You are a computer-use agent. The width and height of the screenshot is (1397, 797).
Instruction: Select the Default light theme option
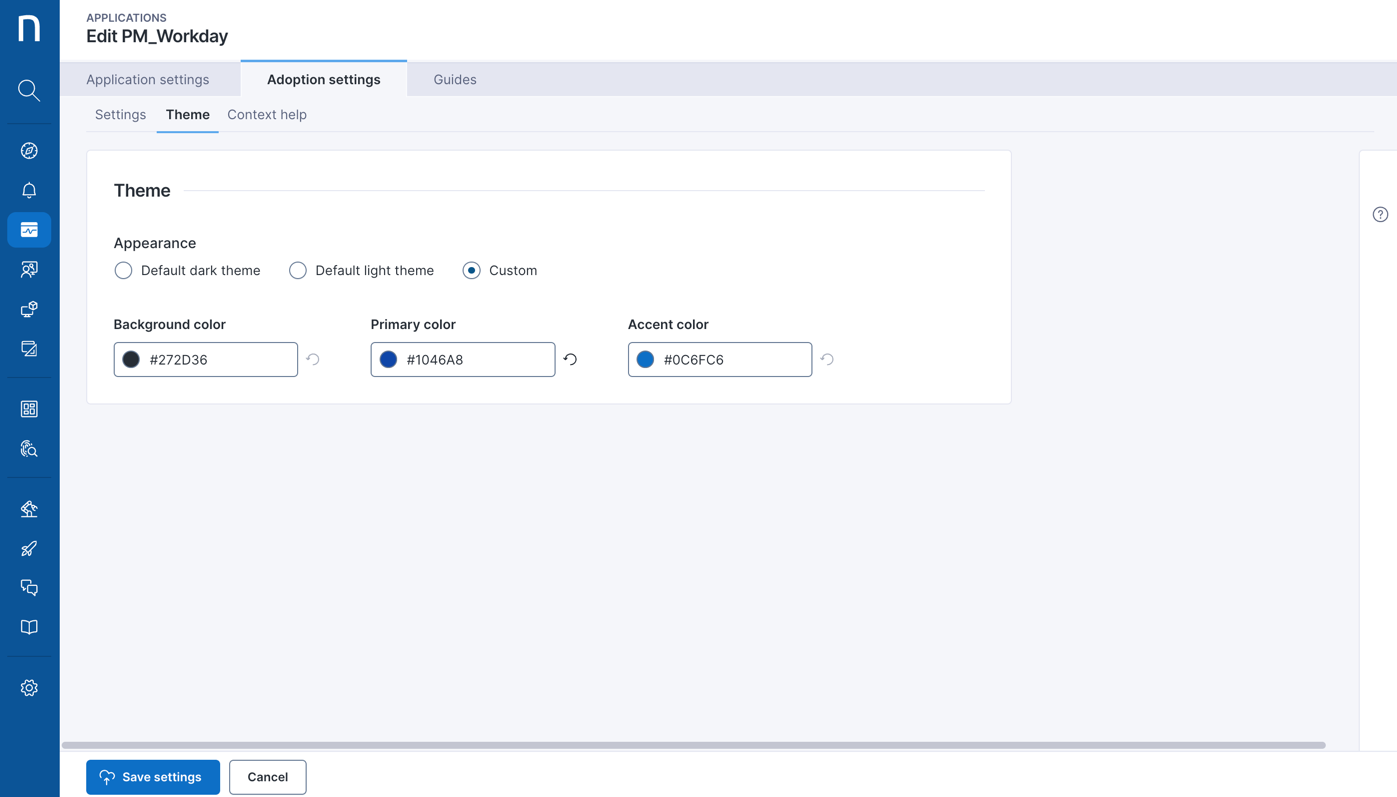point(297,270)
